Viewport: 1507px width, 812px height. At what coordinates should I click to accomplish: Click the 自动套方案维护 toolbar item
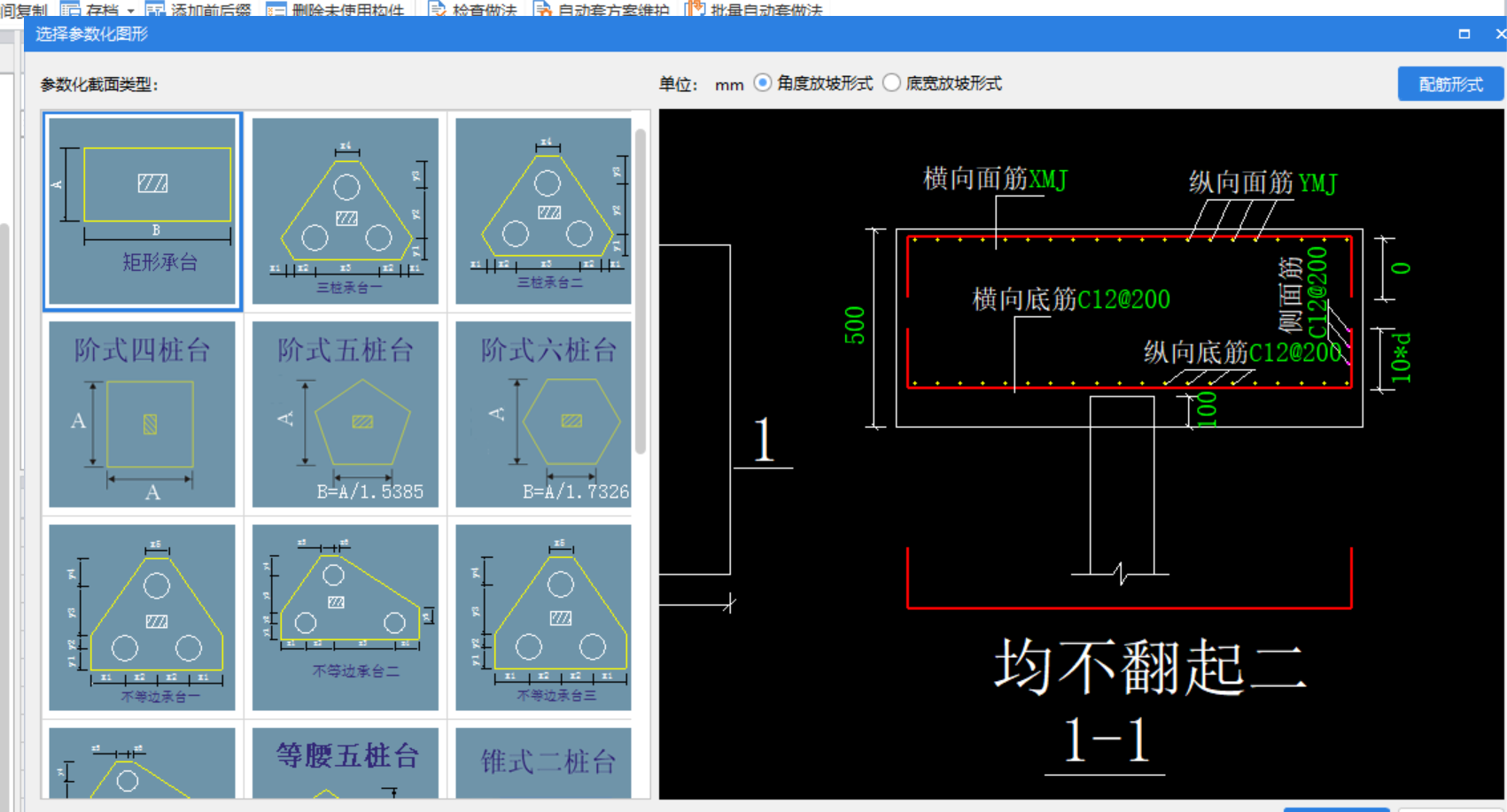point(602,10)
